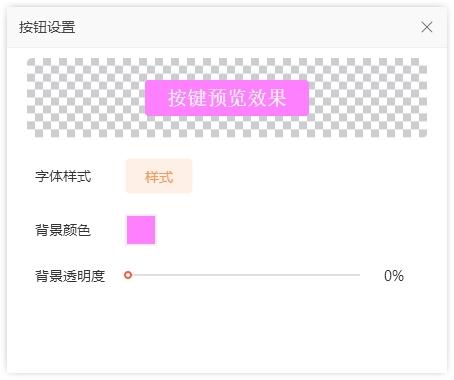454x380 pixels.
Task: Click the 背景透明度 slider handle
Action: pos(128,275)
